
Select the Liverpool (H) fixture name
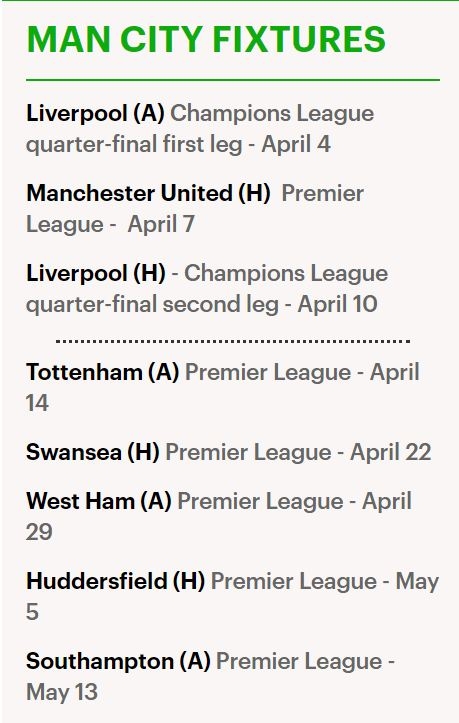coord(96,273)
